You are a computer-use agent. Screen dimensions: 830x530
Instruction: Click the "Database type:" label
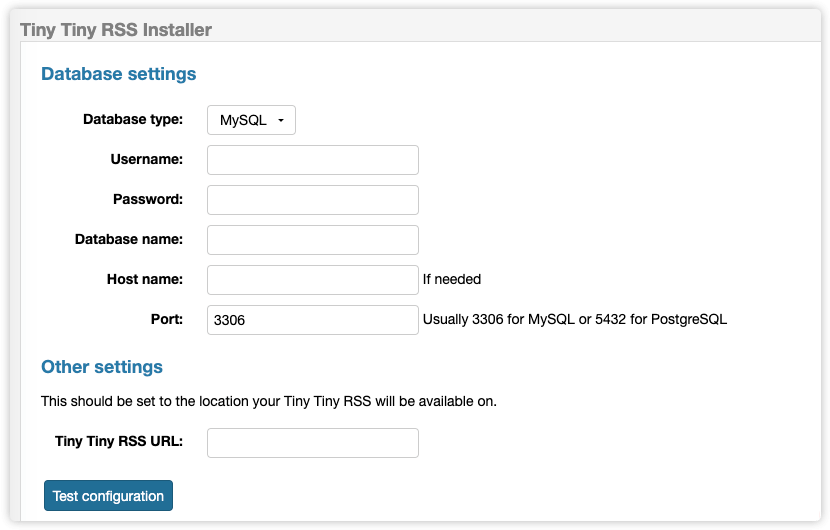[133, 119]
